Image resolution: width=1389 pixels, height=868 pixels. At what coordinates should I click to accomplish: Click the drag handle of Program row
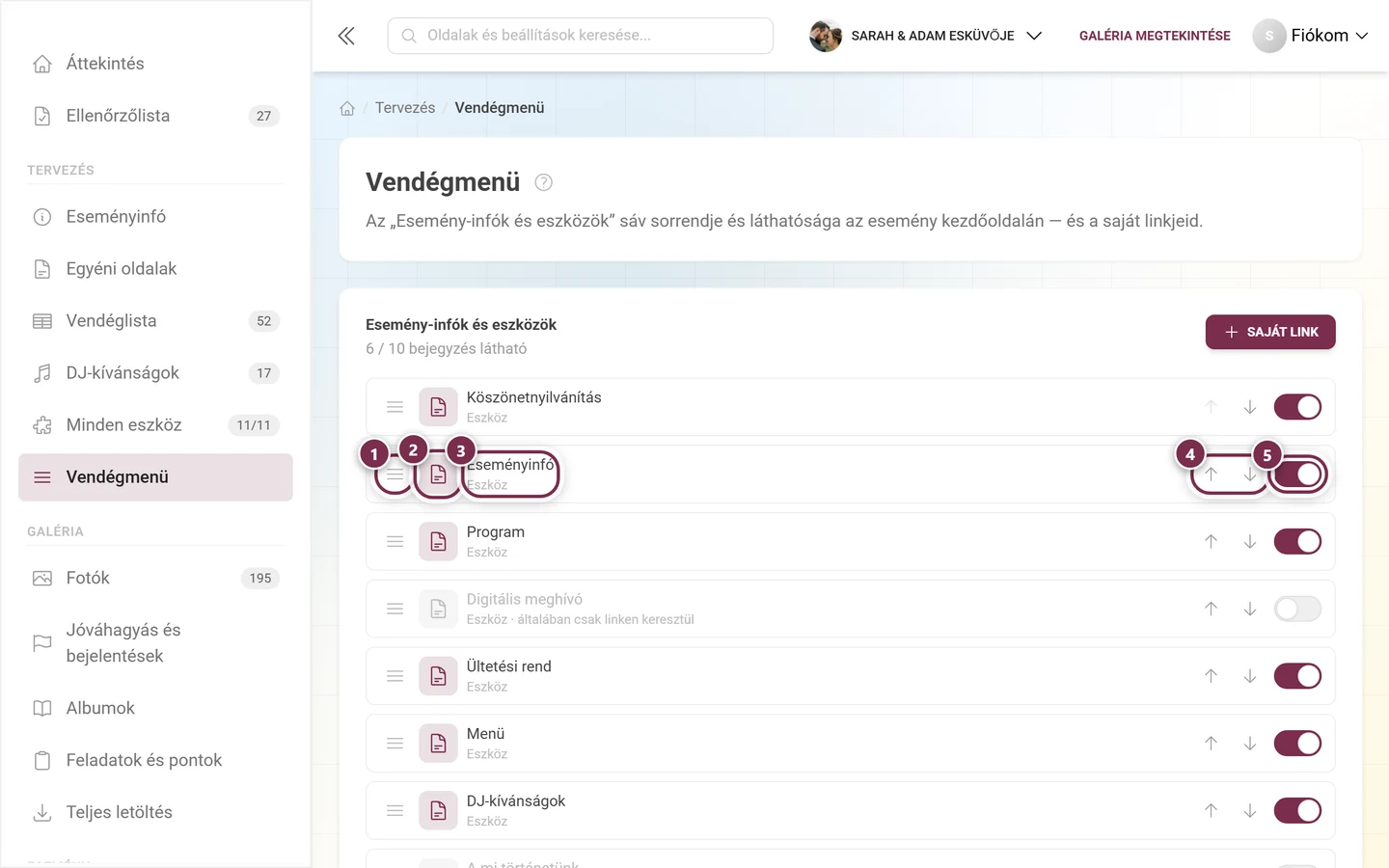(x=395, y=542)
